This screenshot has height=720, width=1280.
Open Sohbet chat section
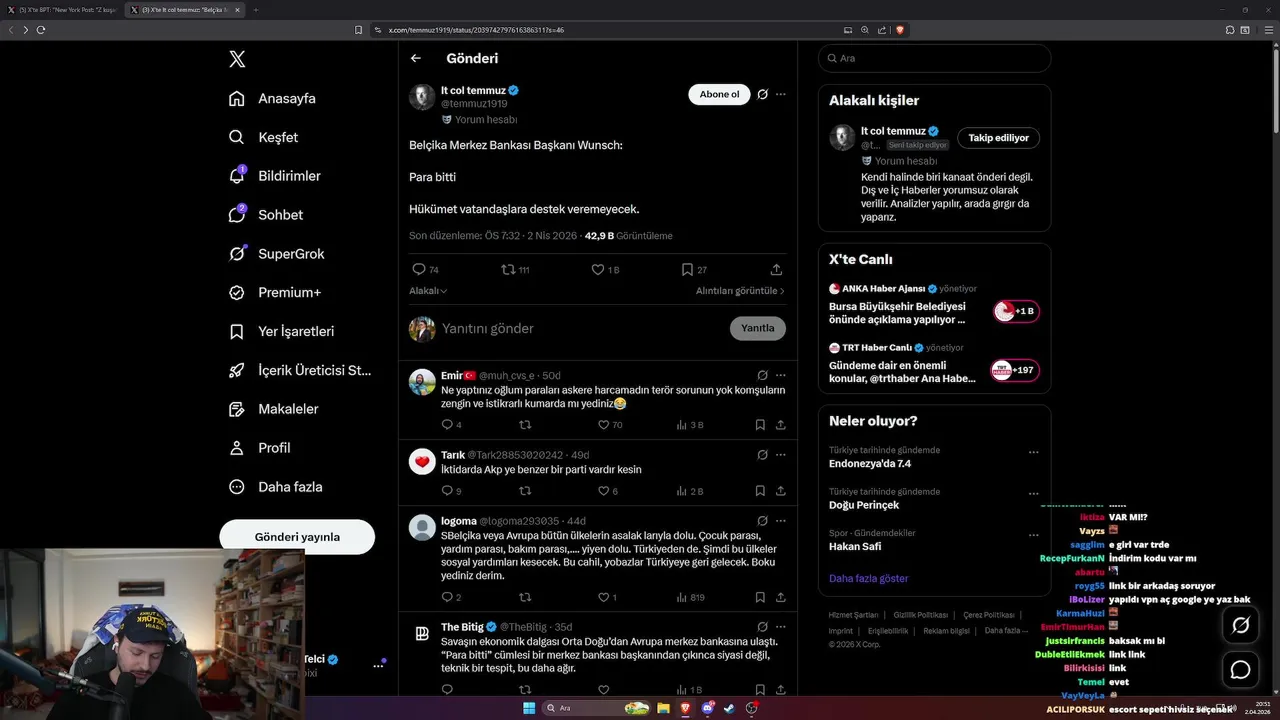(x=266, y=215)
